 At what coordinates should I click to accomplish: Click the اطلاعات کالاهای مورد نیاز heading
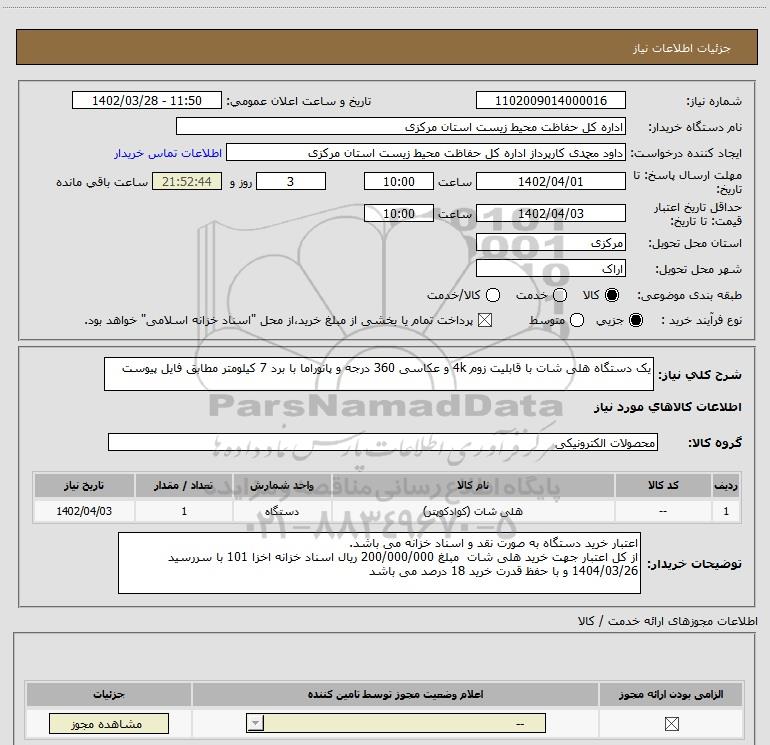click(667, 407)
